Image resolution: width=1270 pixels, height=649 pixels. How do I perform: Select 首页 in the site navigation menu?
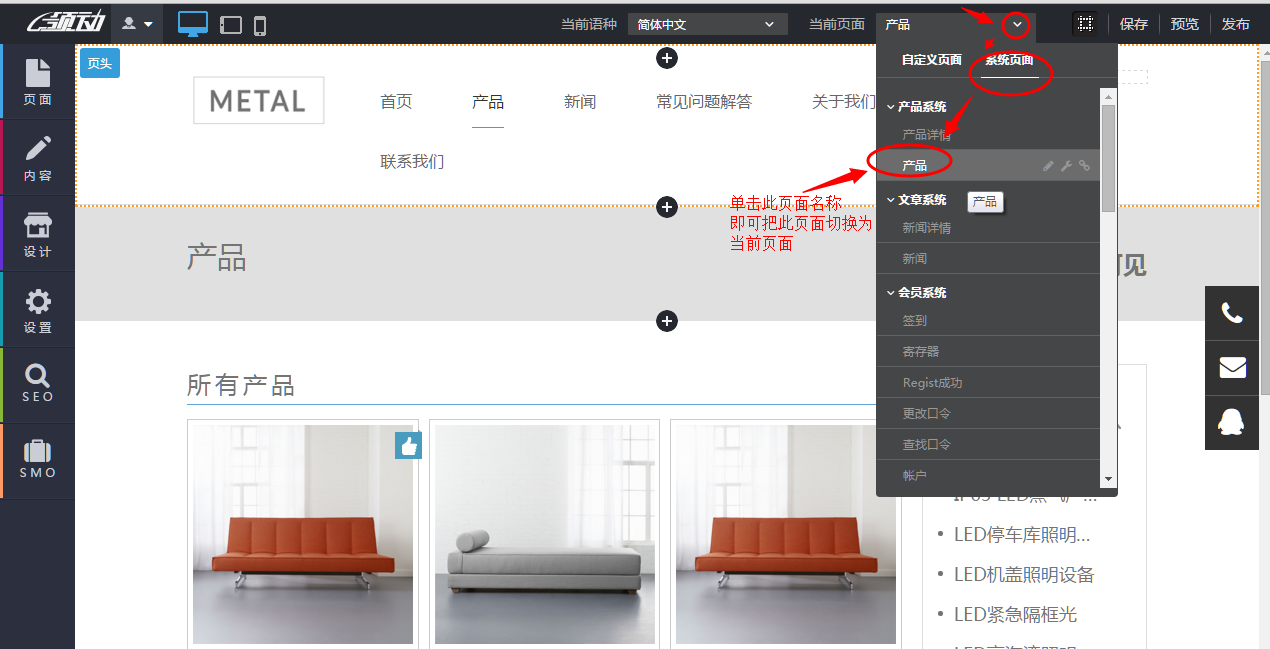(x=396, y=100)
